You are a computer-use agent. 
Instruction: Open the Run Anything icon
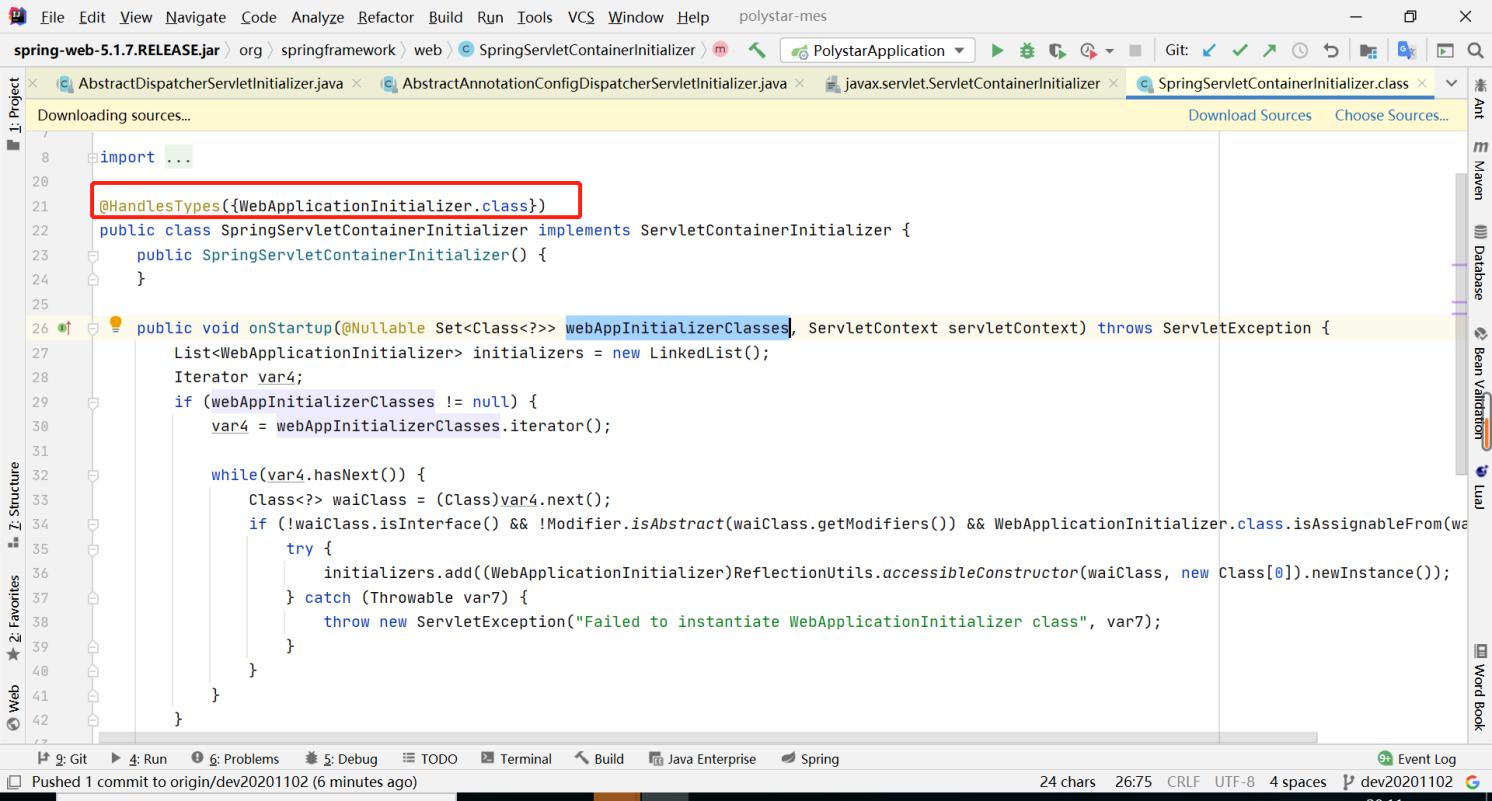click(1445, 50)
